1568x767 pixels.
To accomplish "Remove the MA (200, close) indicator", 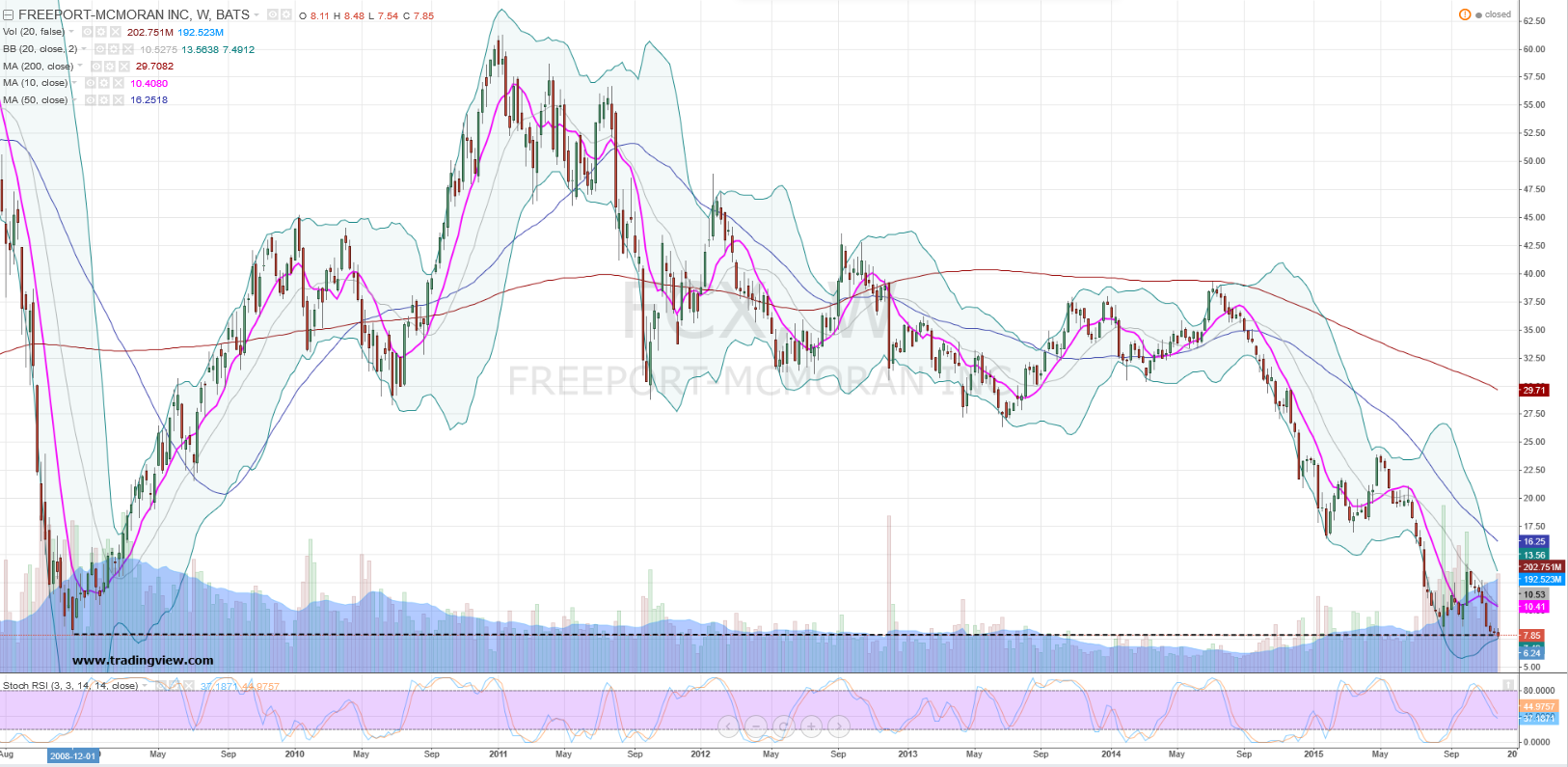I will [x=123, y=67].
